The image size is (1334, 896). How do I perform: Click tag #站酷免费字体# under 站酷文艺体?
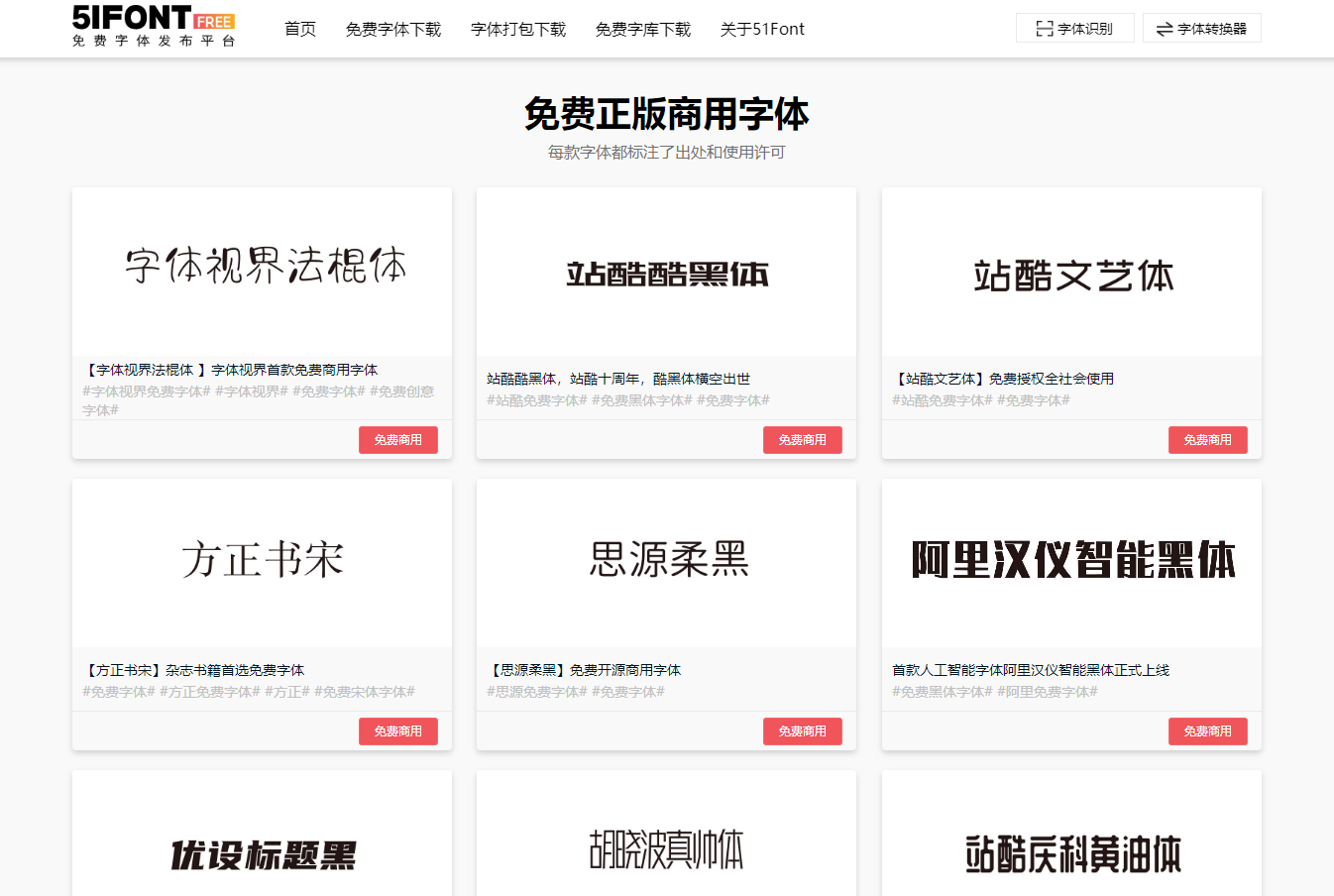pyautogui.click(x=943, y=400)
